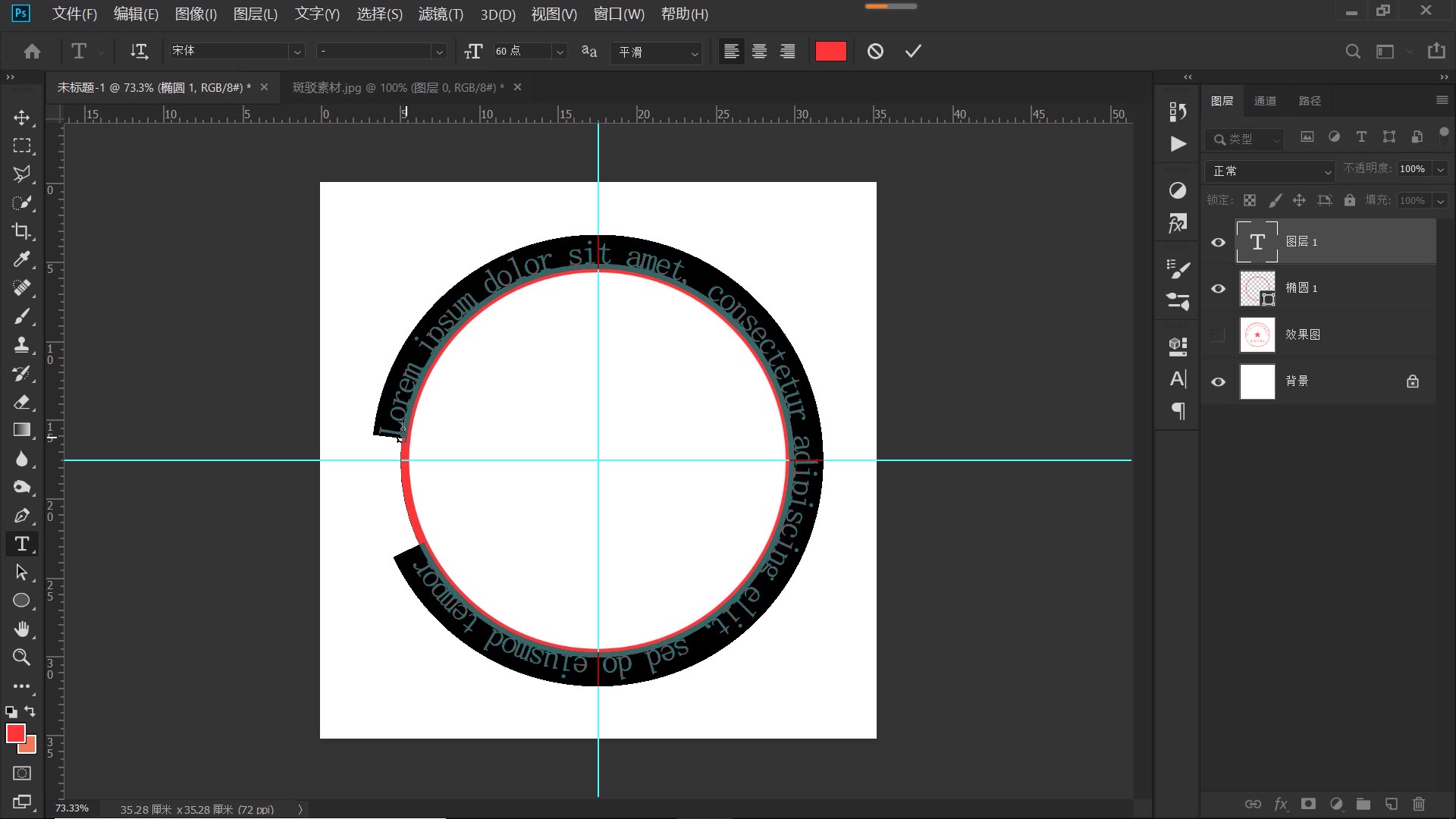
Task: Open blend mode dropdown 正常
Action: [x=1270, y=171]
